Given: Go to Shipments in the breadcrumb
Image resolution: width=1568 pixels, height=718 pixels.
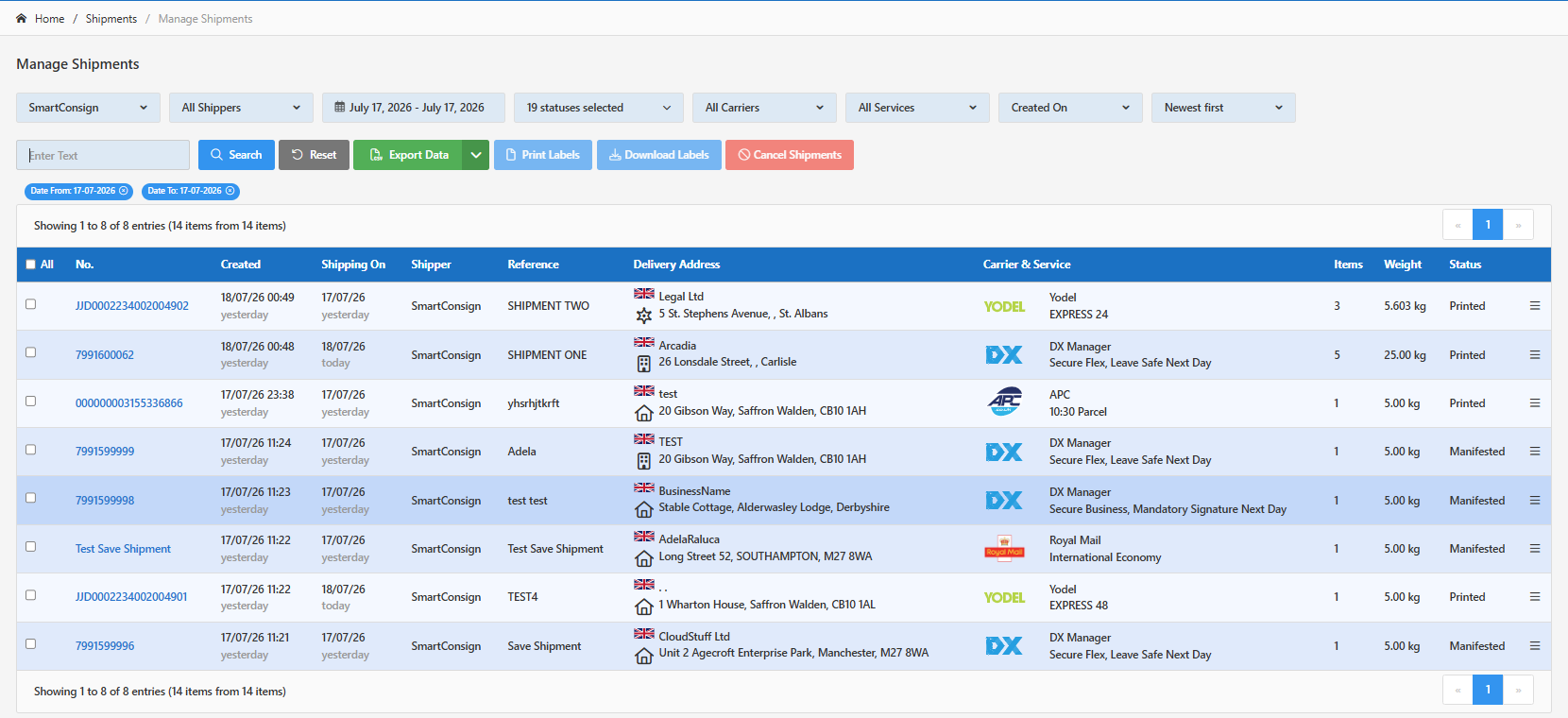Looking at the screenshot, I should pyautogui.click(x=111, y=19).
